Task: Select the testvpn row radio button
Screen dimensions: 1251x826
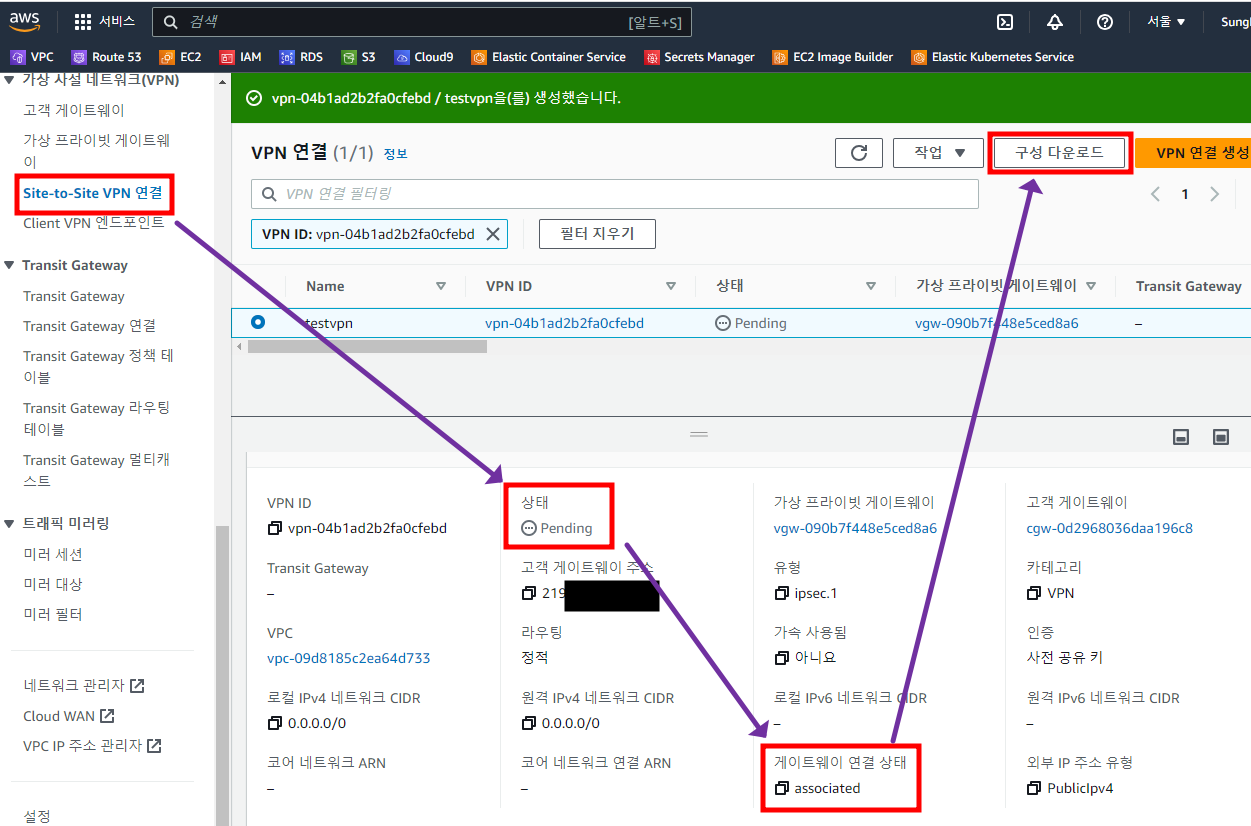Action: pos(258,322)
